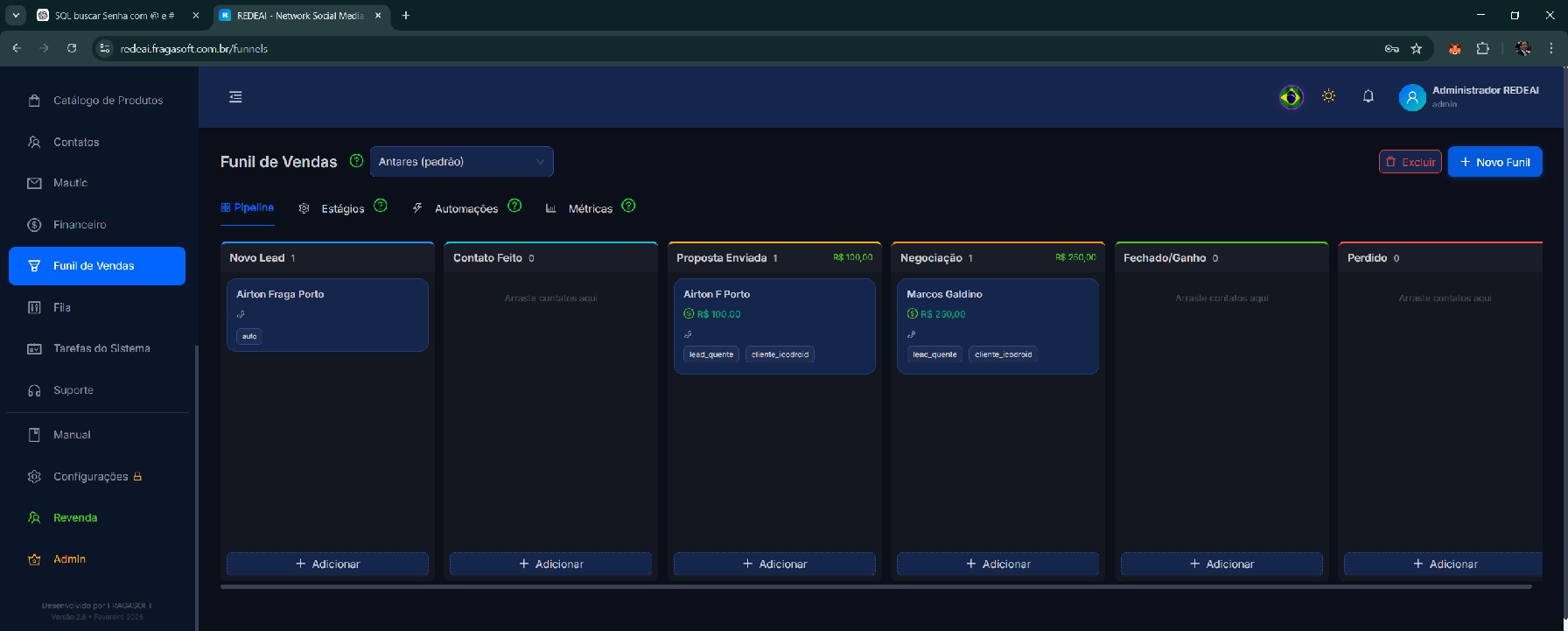Click the Novo Funil button
Screen dimensions: 1568x631
click(1494, 162)
